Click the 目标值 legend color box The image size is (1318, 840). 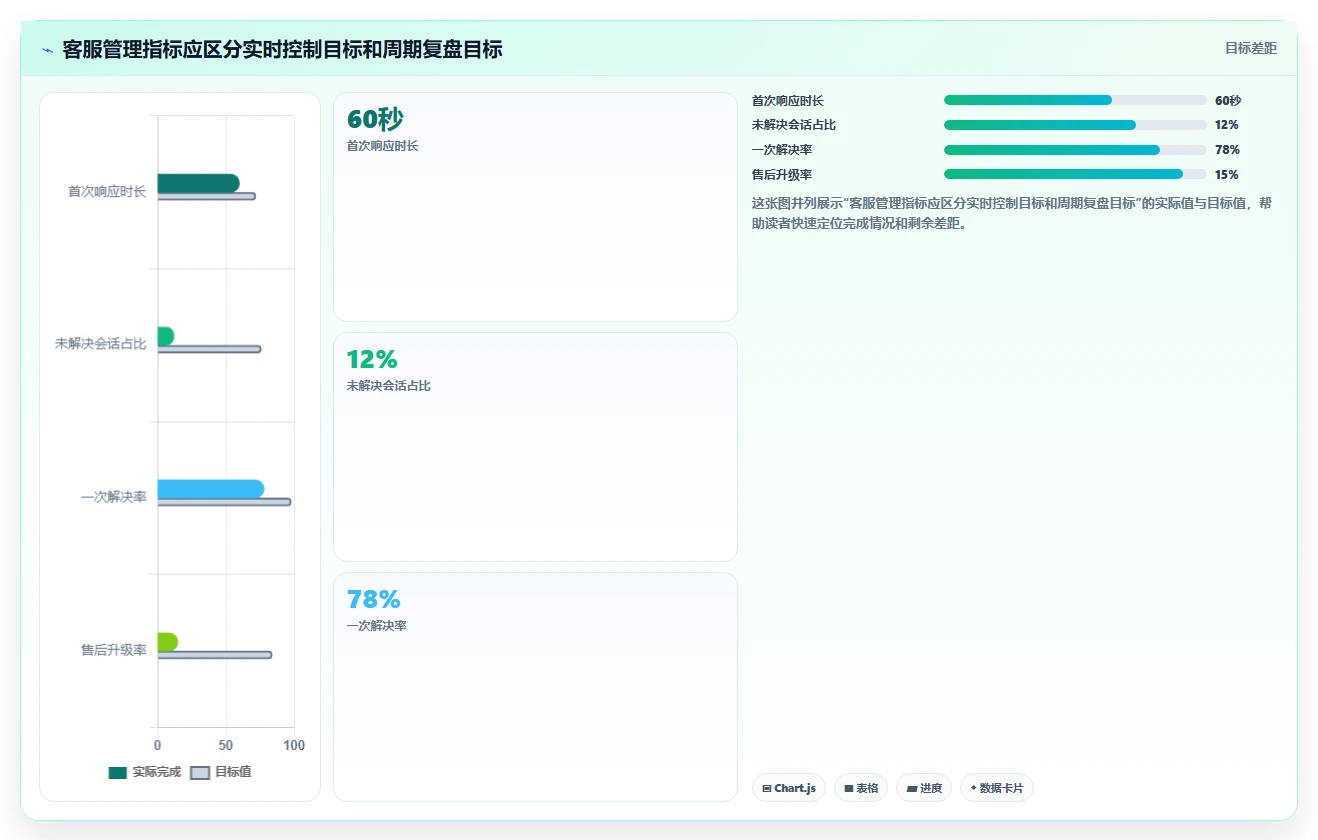(x=200, y=772)
